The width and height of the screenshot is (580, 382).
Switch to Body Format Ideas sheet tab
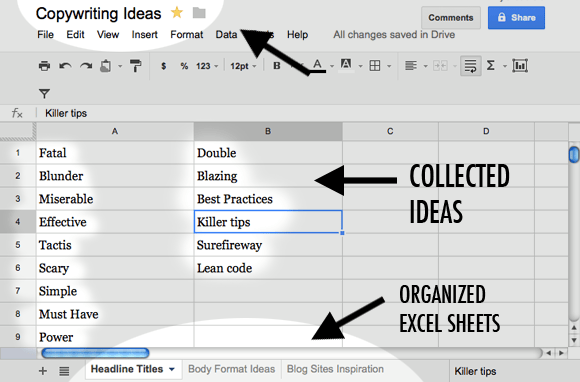click(232, 369)
